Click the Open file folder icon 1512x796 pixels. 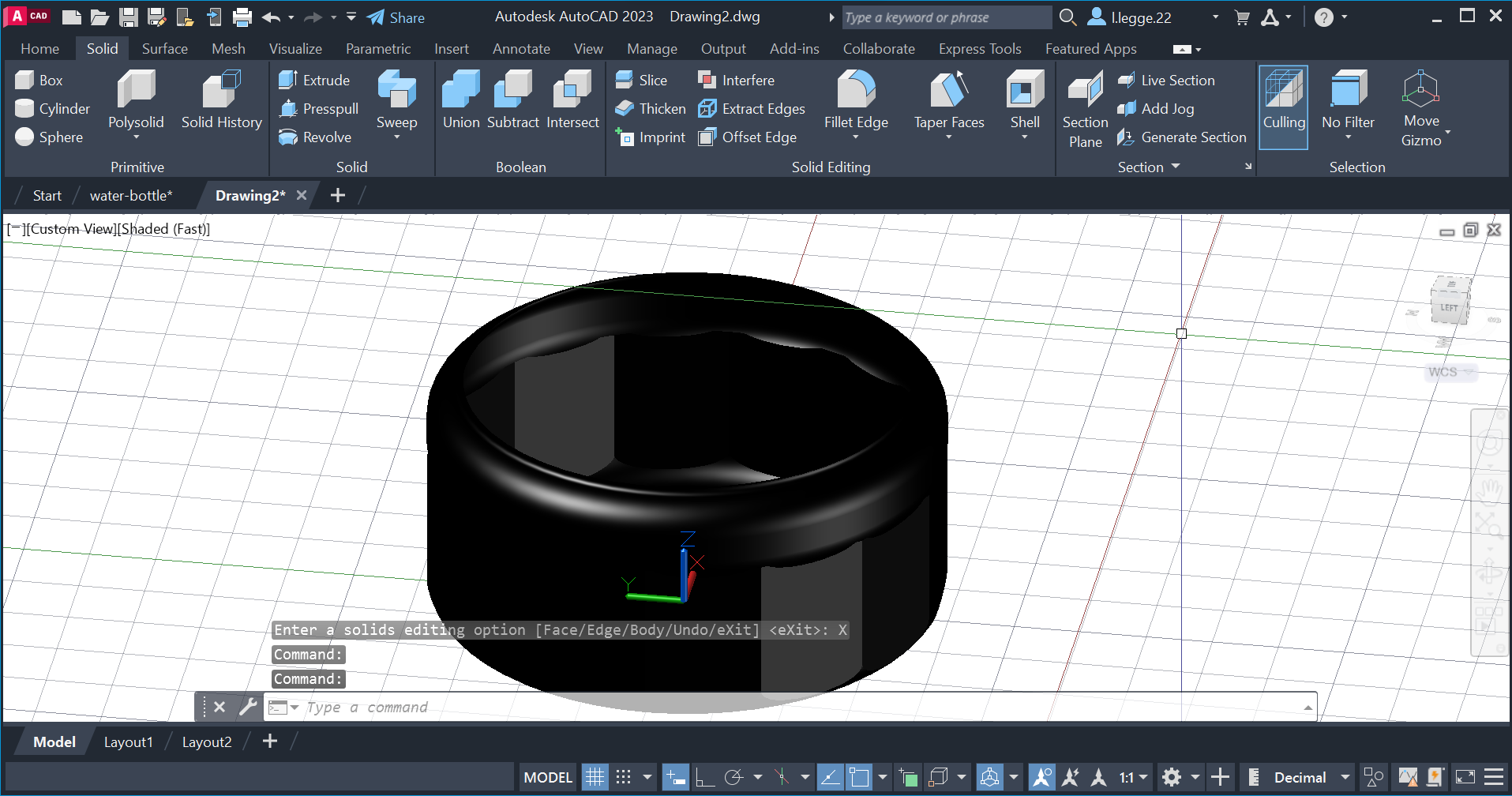pyautogui.click(x=99, y=17)
